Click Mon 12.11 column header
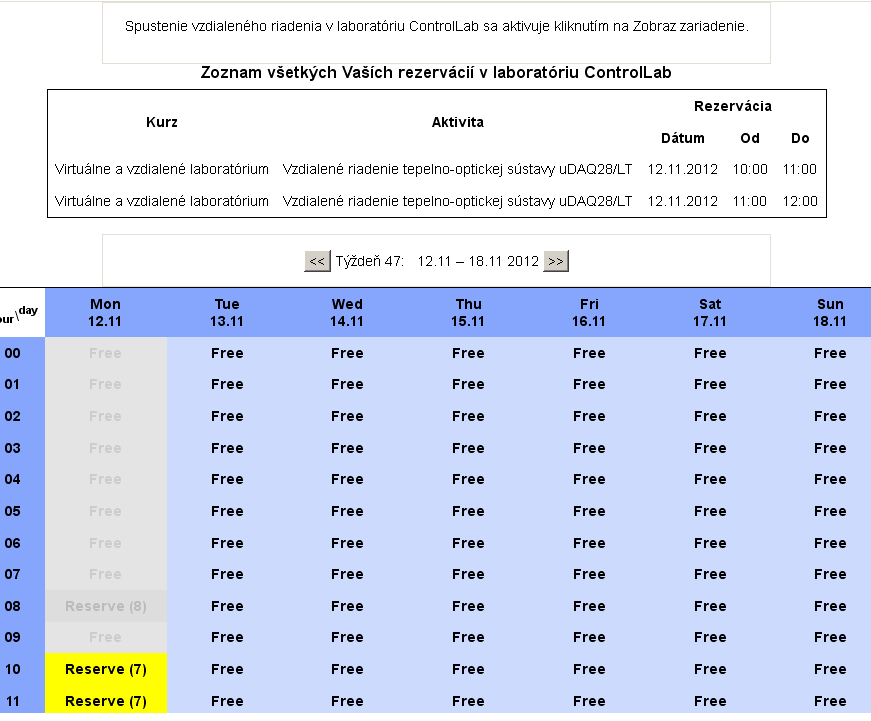 105,313
